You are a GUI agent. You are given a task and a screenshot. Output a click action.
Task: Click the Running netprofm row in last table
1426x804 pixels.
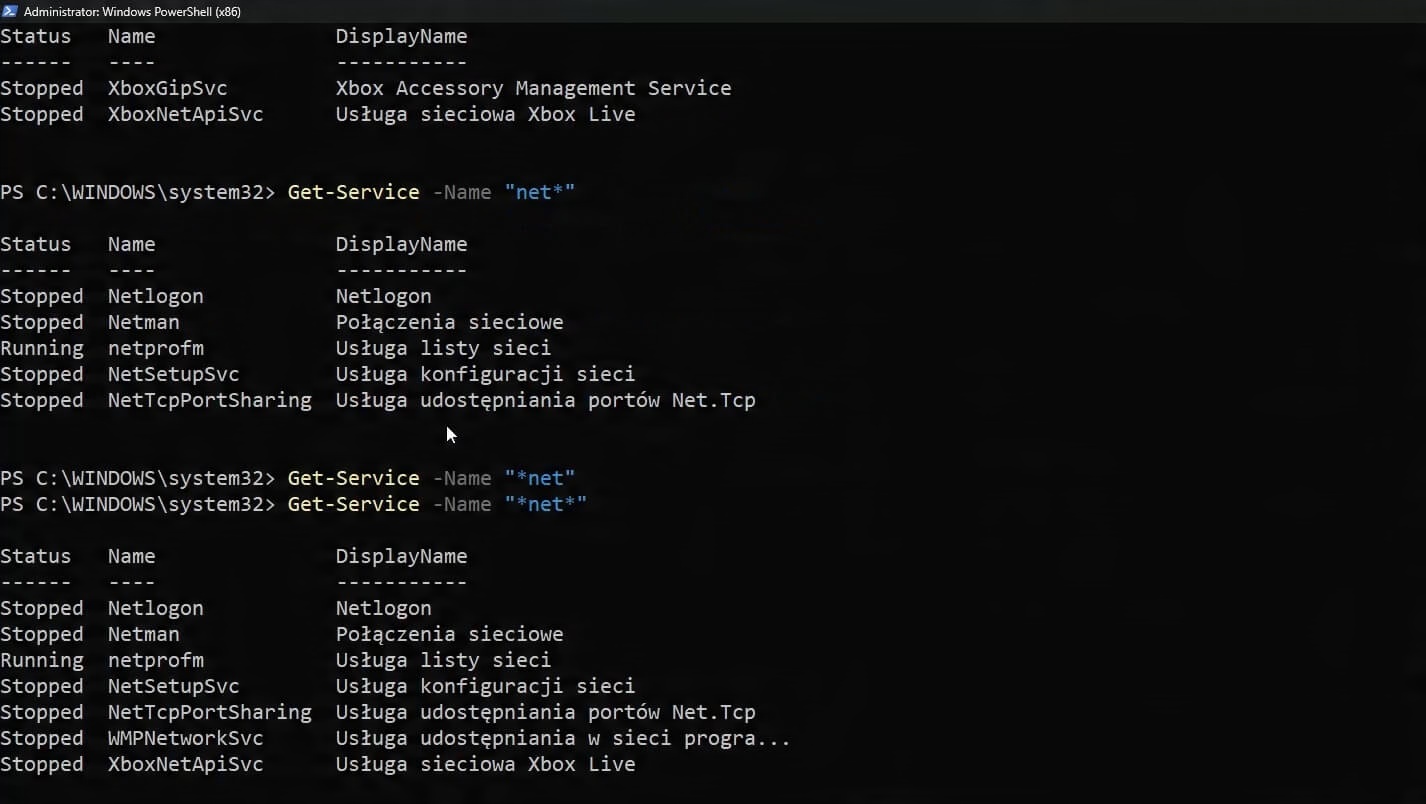tap(276, 660)
